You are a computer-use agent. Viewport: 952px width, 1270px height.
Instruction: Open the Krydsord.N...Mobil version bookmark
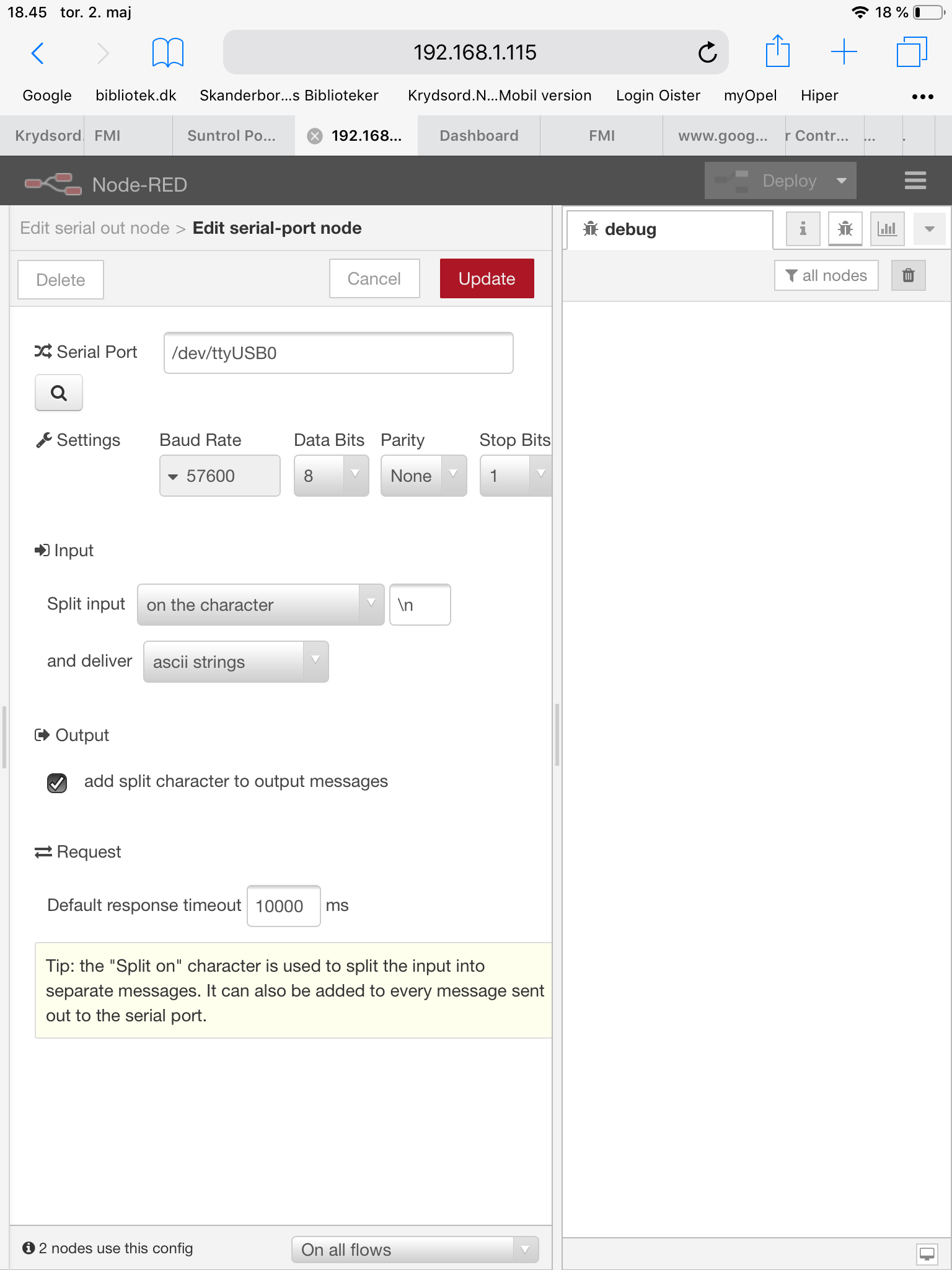coord(500,95)
